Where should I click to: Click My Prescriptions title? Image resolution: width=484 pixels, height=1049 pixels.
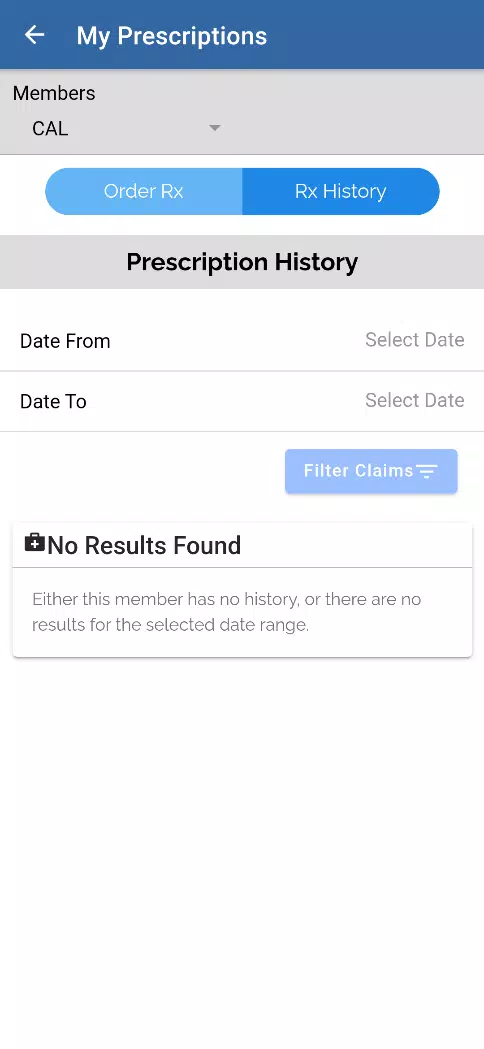(x=172, y=35)
